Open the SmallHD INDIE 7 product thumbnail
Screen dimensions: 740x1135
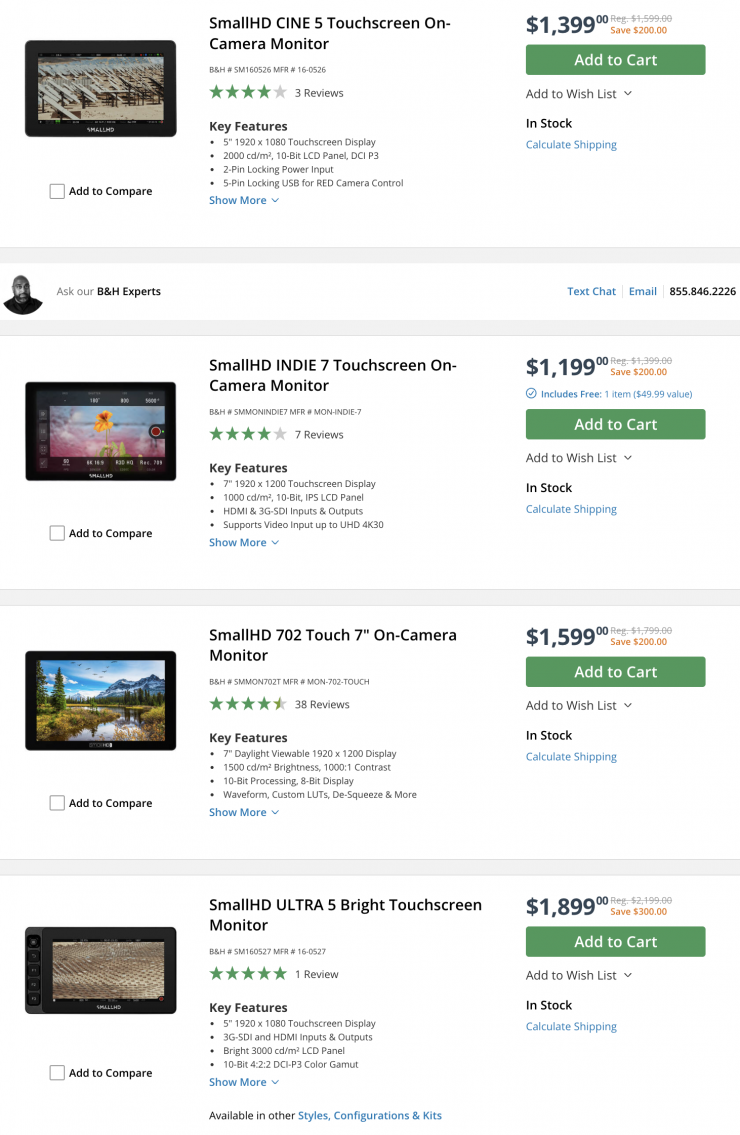point(100,431)
